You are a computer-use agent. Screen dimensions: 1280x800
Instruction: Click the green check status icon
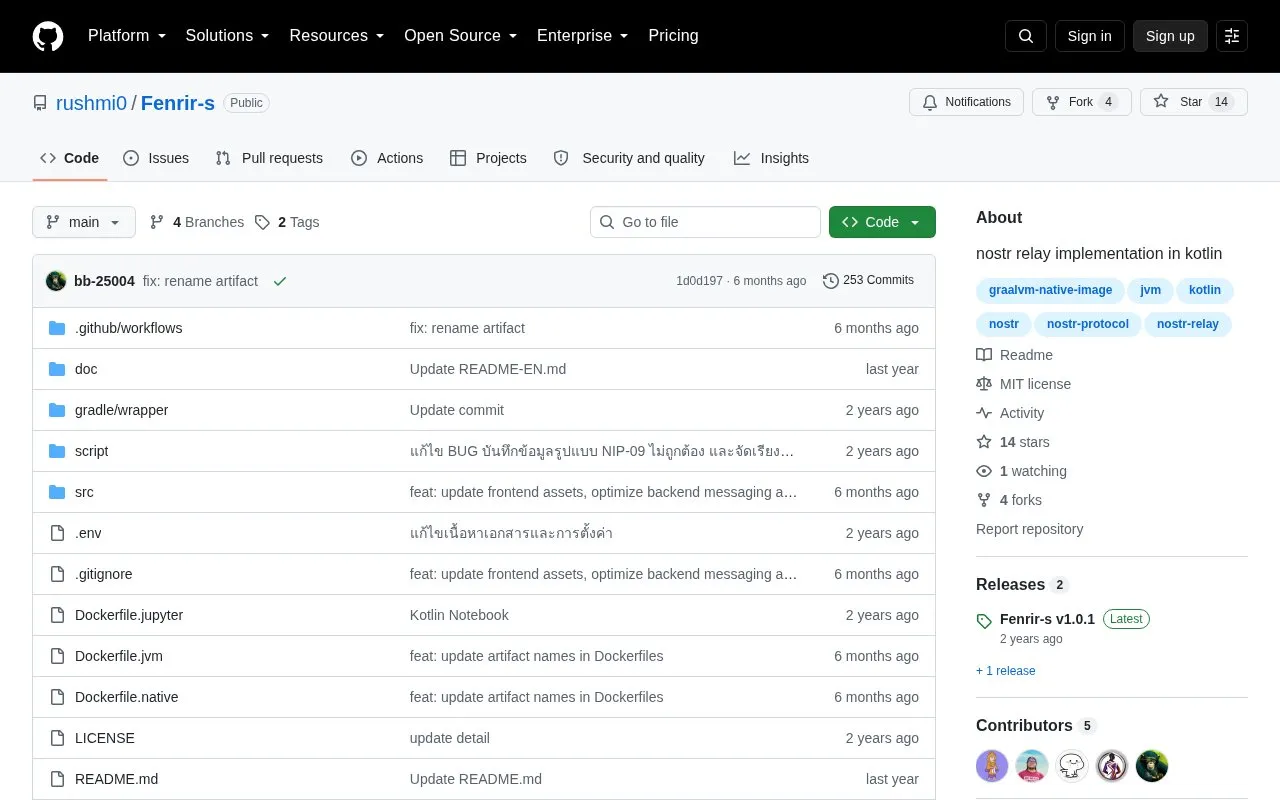click(280, 281)
